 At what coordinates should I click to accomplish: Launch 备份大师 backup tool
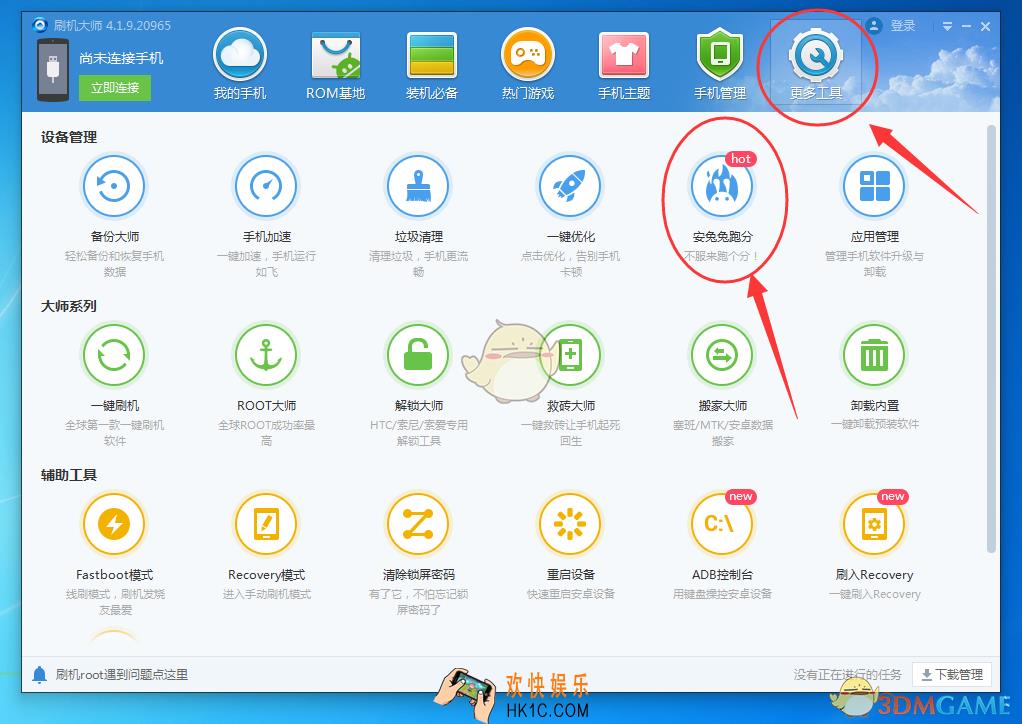(x=114, y=186)
